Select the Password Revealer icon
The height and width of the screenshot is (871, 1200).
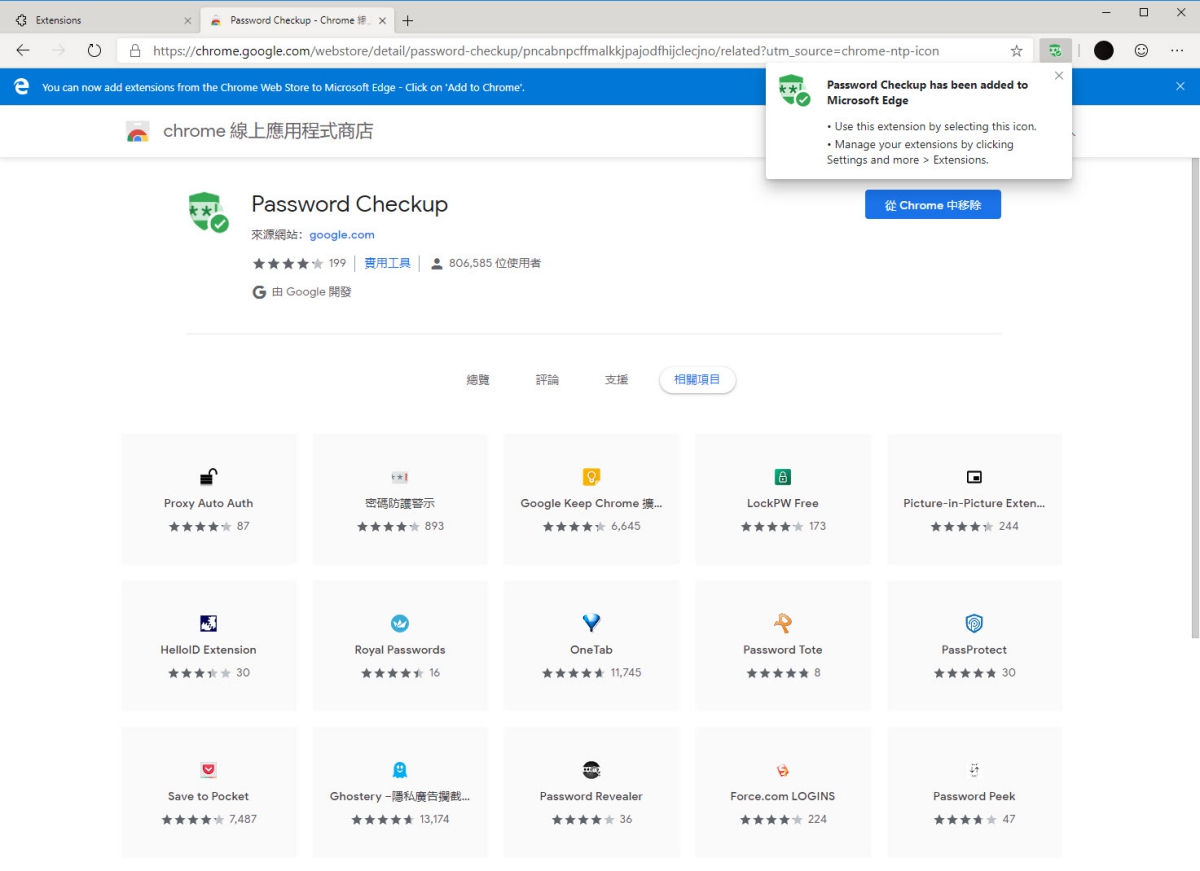(591, 770)
